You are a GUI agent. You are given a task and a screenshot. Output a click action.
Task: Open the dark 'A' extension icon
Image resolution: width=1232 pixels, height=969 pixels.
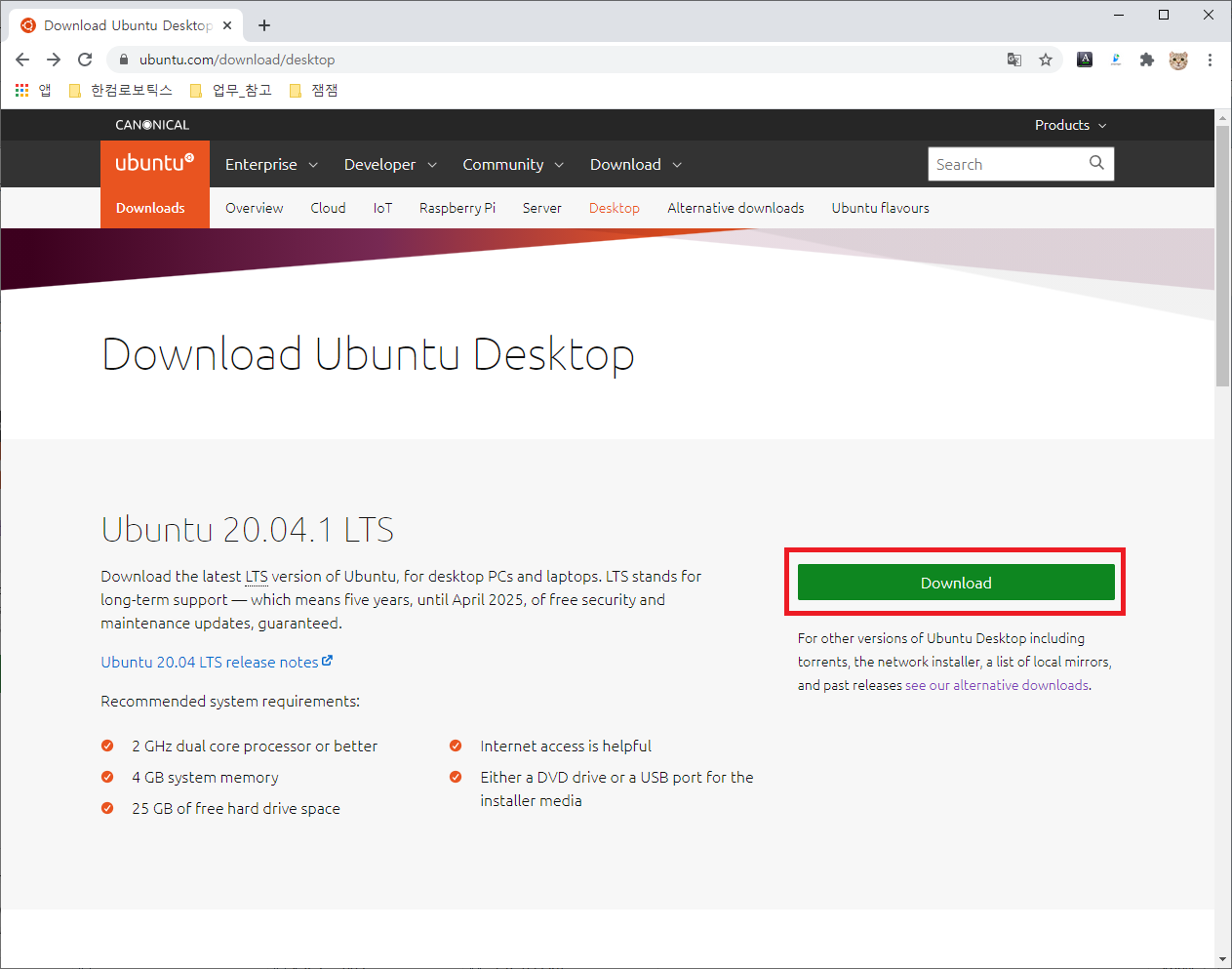click(x=1085, y=60)
